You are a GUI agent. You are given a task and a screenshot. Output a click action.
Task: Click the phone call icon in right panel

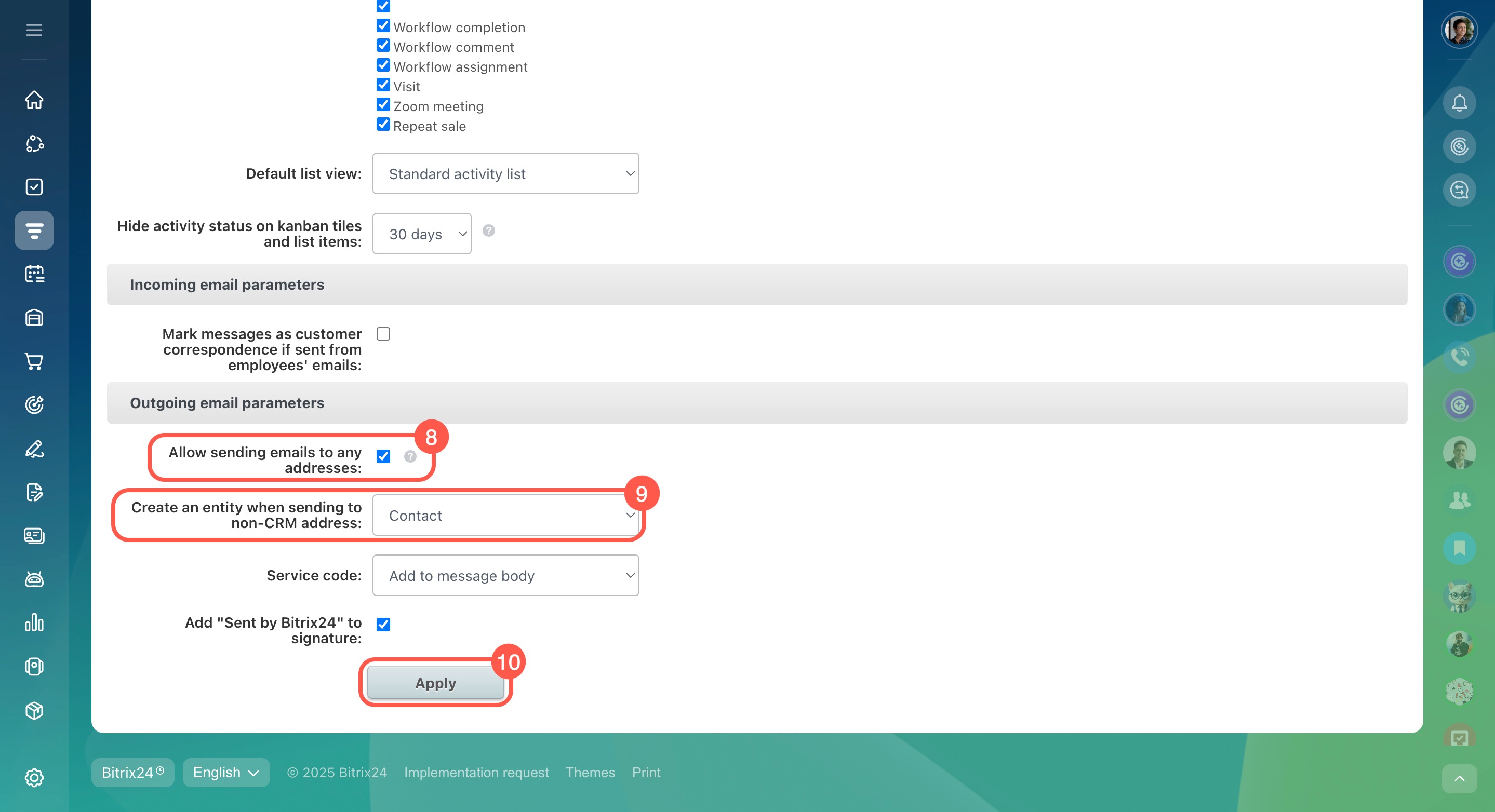pos(1459,356)
